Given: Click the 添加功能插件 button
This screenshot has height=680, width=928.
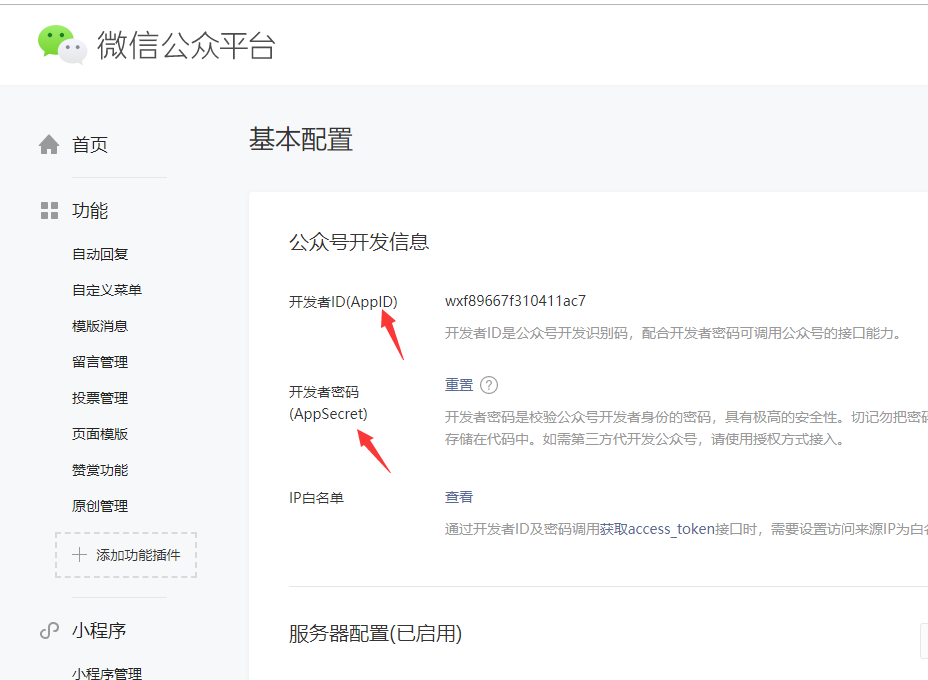Looking at the screenshot, I should pos(126,555).
